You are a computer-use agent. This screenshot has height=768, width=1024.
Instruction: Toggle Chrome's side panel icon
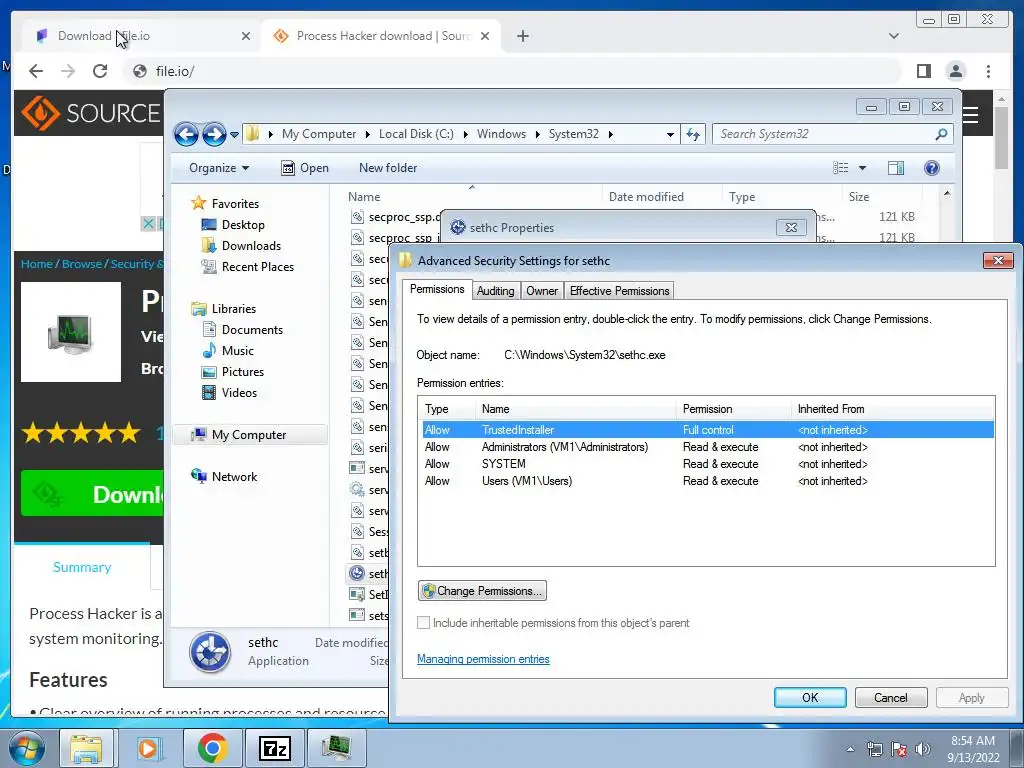923,71
